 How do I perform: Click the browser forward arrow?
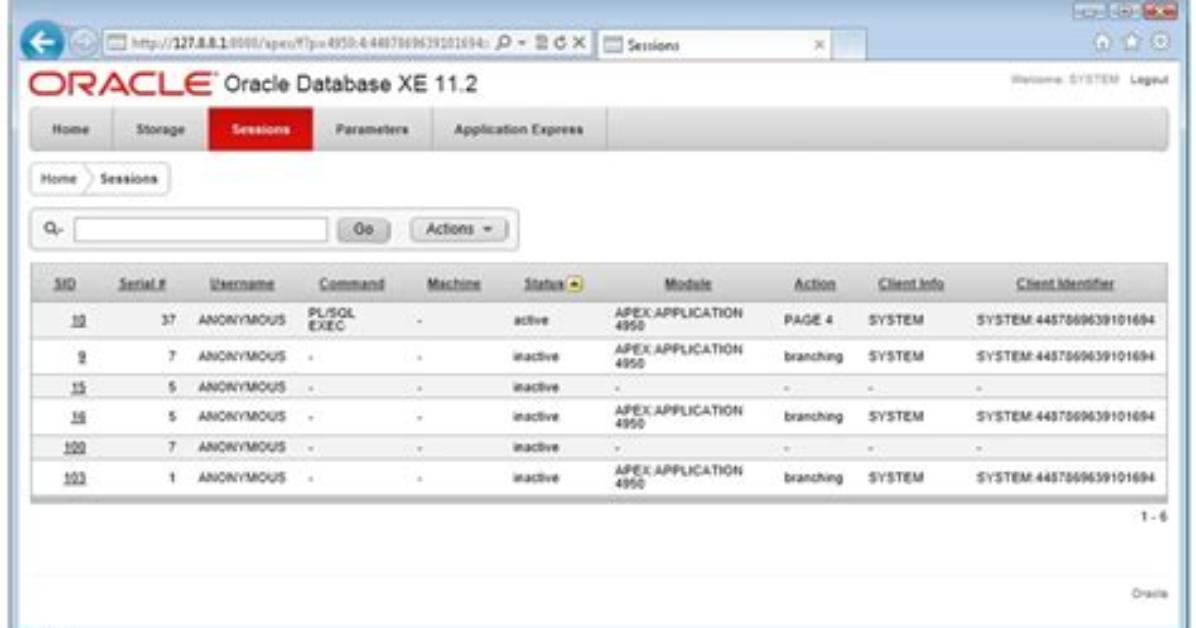84,43
